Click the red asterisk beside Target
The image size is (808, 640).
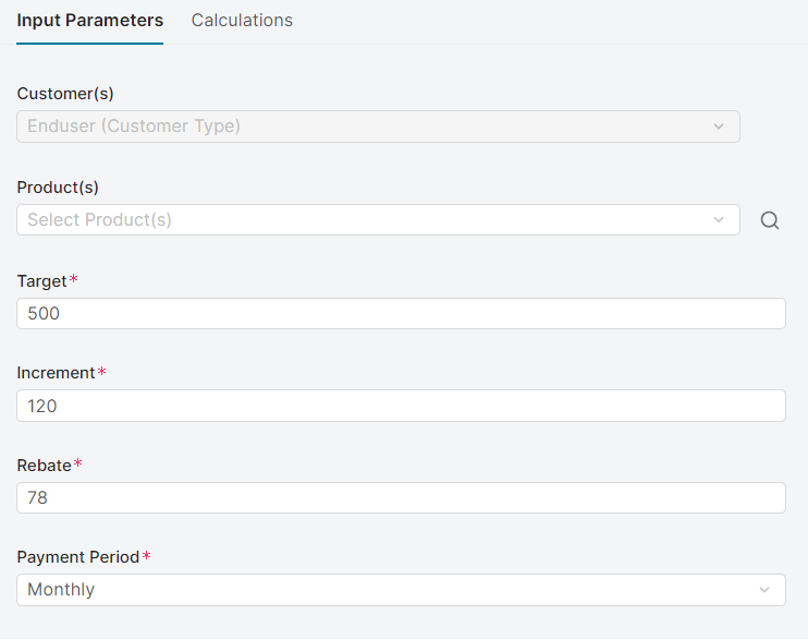point(73,279)
